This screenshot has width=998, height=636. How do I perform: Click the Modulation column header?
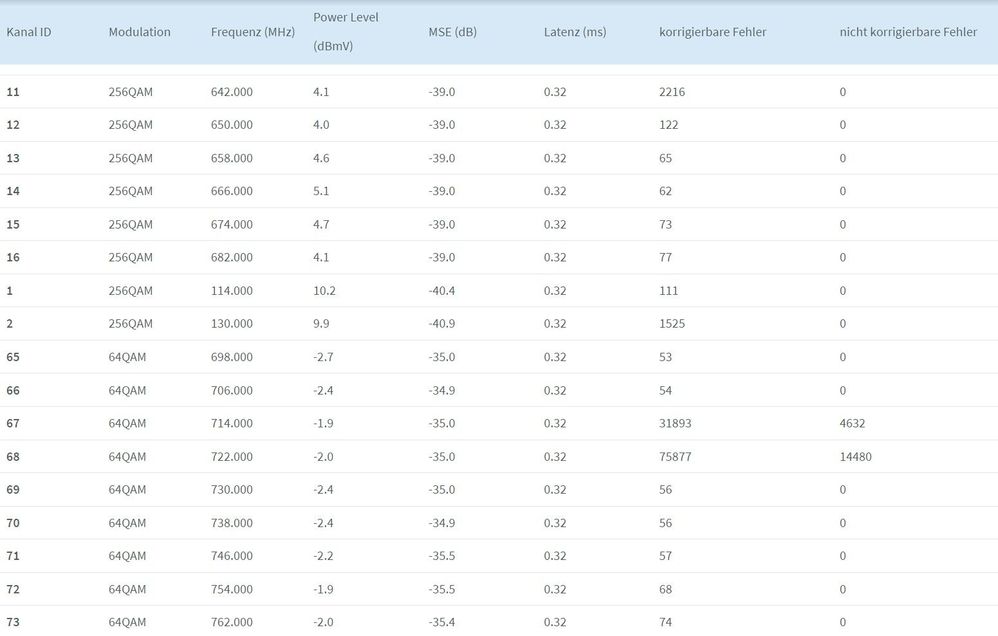(x=139, y=32)
